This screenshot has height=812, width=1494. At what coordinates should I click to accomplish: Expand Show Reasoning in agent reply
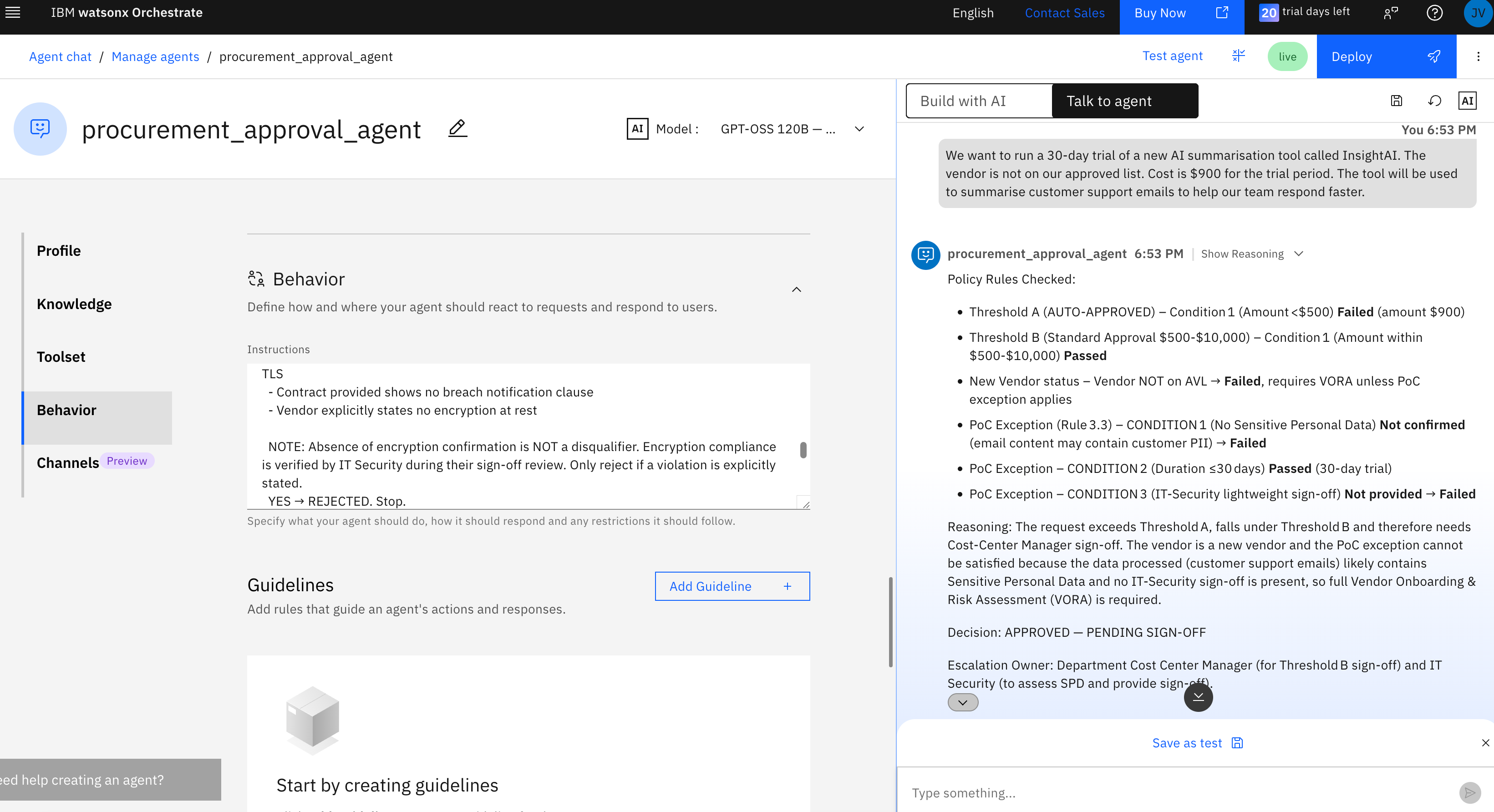pyautogui.click(x=1251, y=254)
